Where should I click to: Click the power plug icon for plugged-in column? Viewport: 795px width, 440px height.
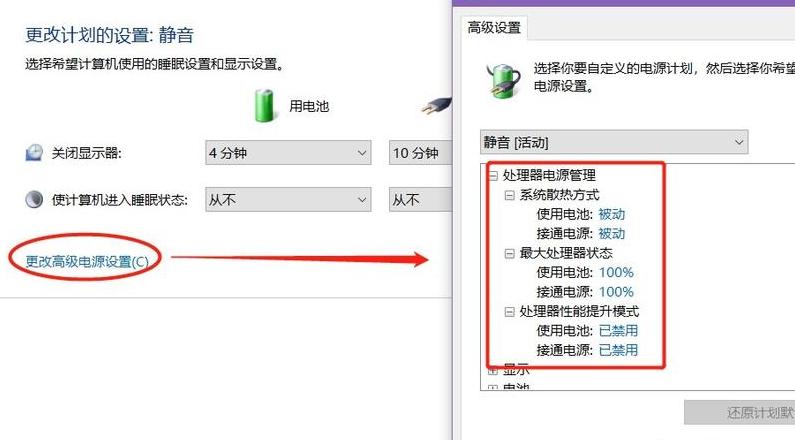[x=437, y=105]
